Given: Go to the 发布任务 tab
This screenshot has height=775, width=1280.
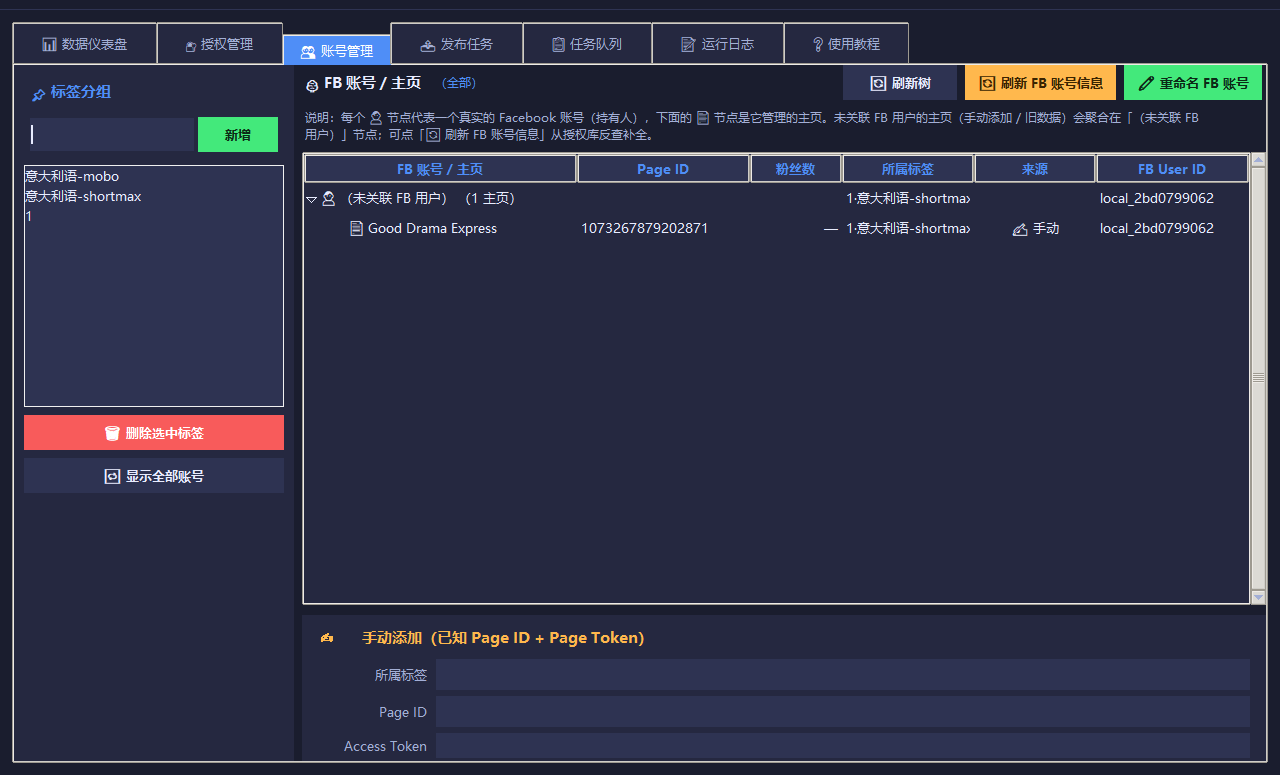Looking at the screenshot, I should pyautogui.click(x=456, y=44).
